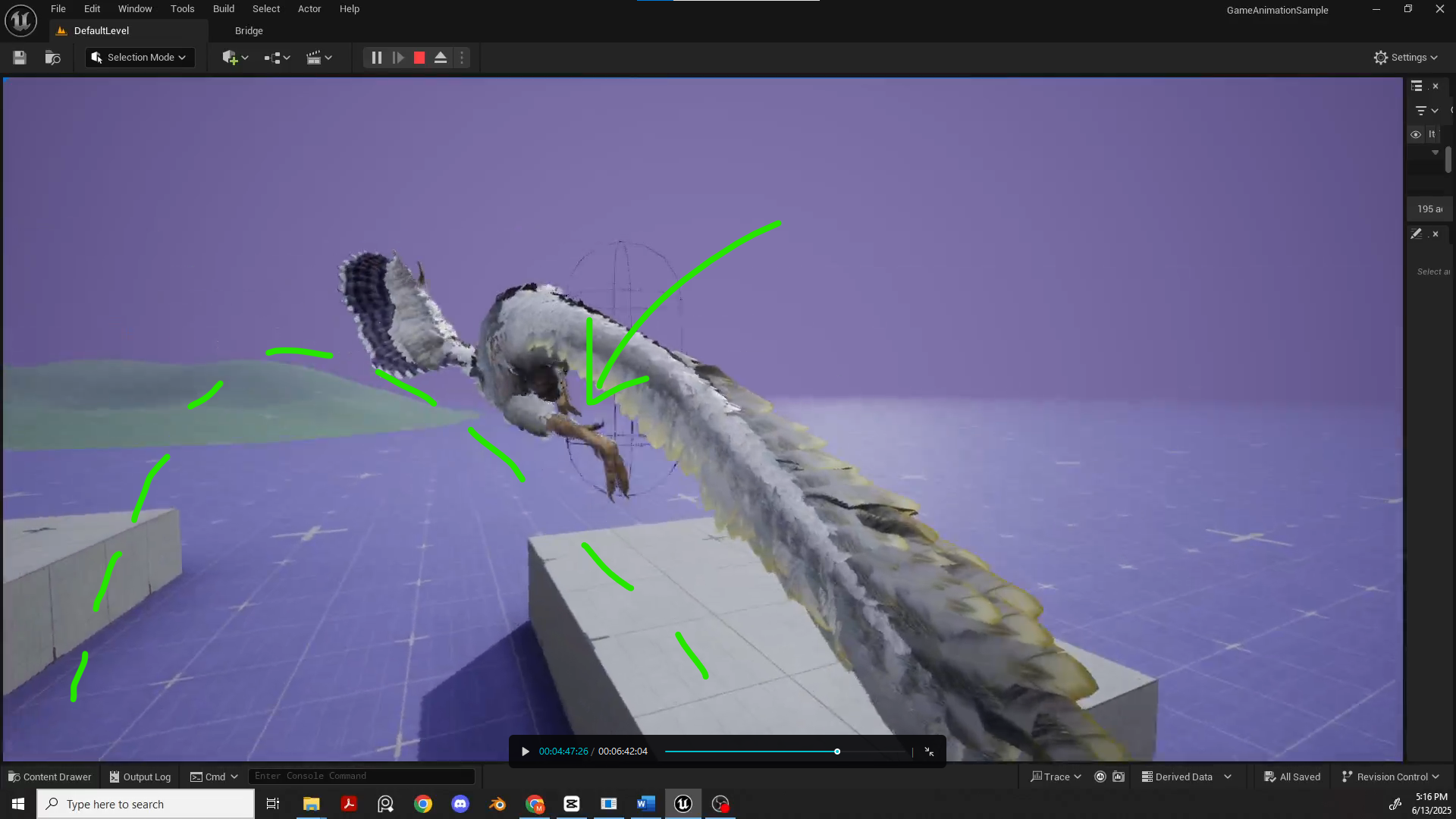The width and height of the screenshot is (1456, 819).
Task: Open the Blueprints toolbar dropdown
Action: (277, 58)
